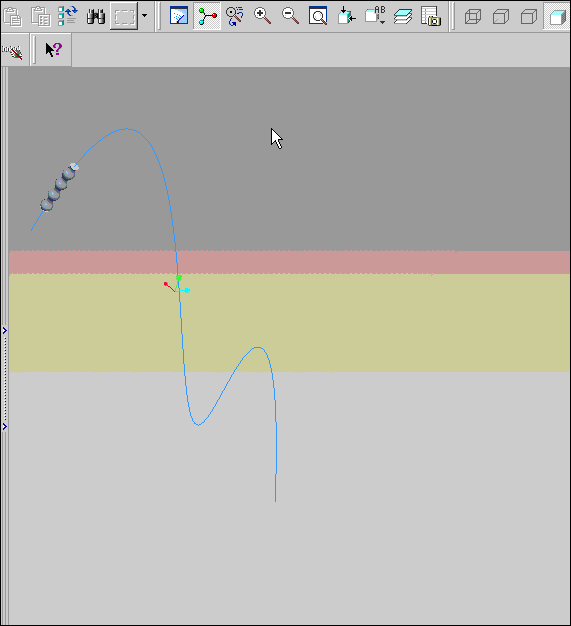Click the cube with arrows icon
The width and height of the screenshot is (571, 626).
point(346,16)
